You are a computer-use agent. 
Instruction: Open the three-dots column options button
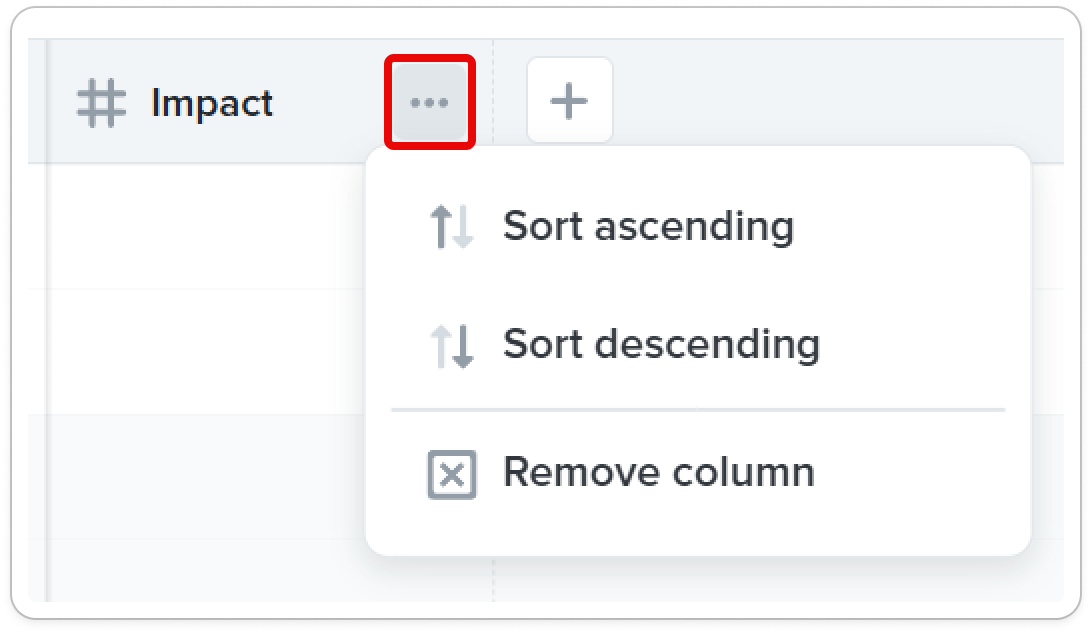click(x=430, y=102)
